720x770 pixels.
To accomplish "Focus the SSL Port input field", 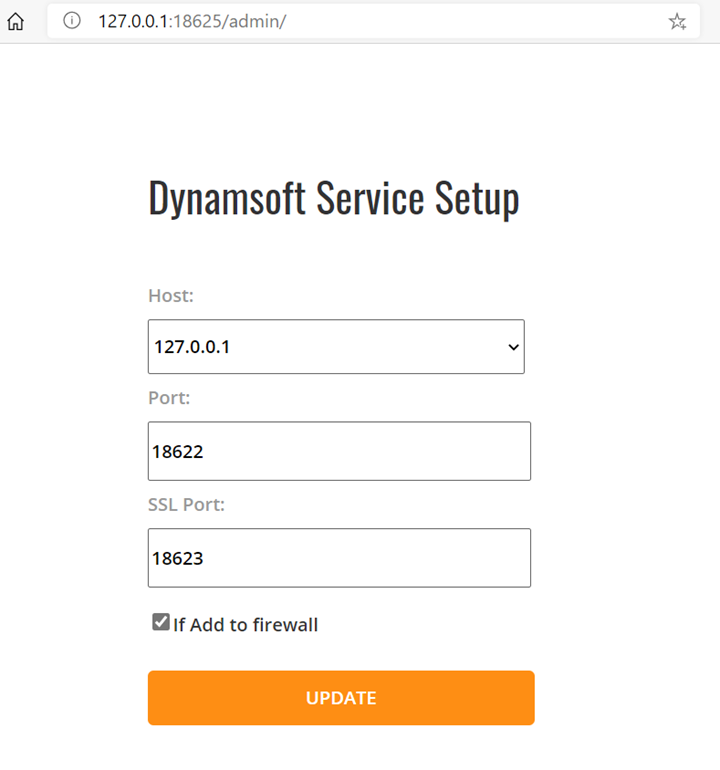I will pos(339,558).
